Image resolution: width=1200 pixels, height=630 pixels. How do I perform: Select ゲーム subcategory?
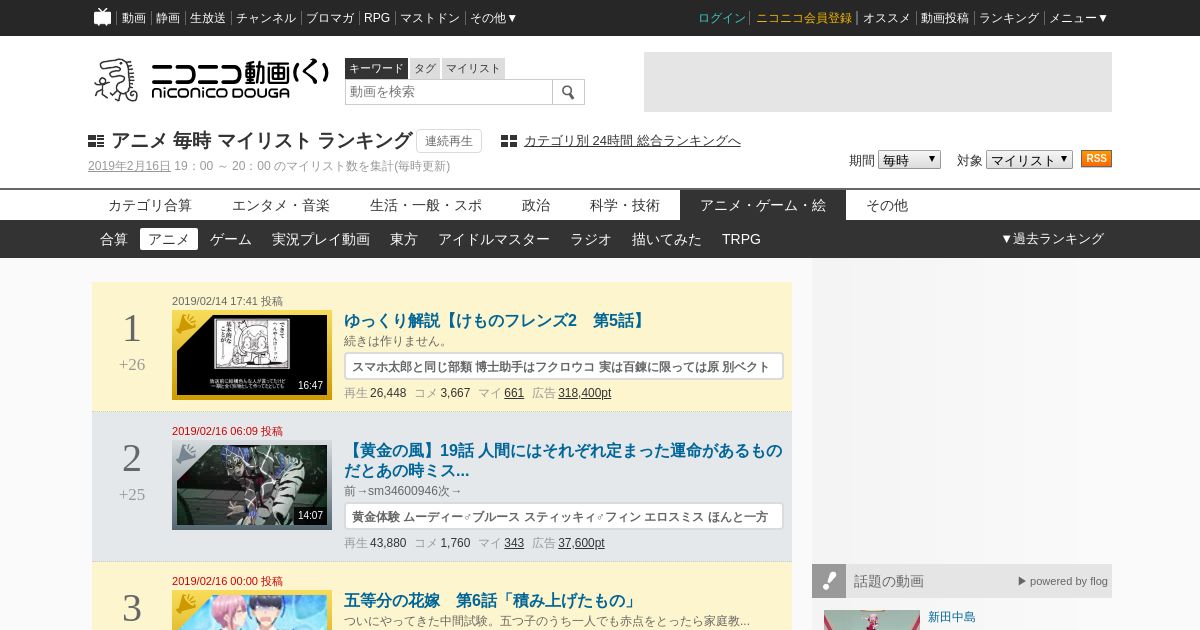pos(231,239)
